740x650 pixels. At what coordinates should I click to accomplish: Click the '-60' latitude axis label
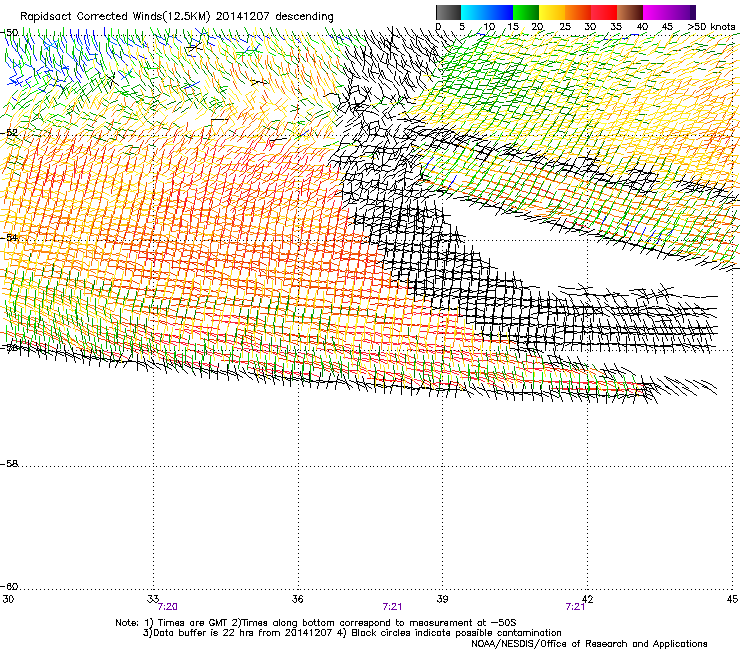pos(10,587)
